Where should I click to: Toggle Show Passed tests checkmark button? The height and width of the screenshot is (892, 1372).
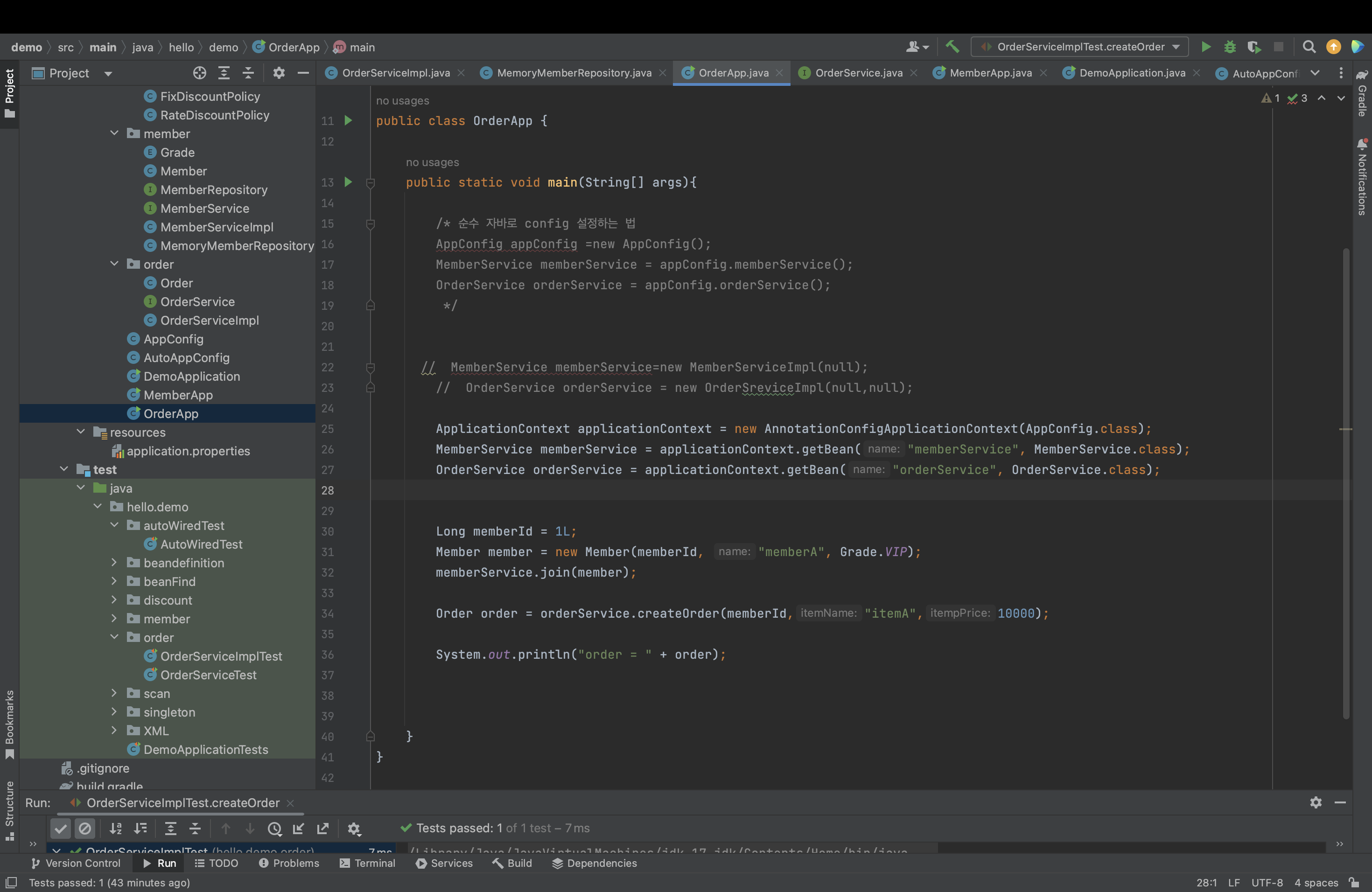point(61,828)
